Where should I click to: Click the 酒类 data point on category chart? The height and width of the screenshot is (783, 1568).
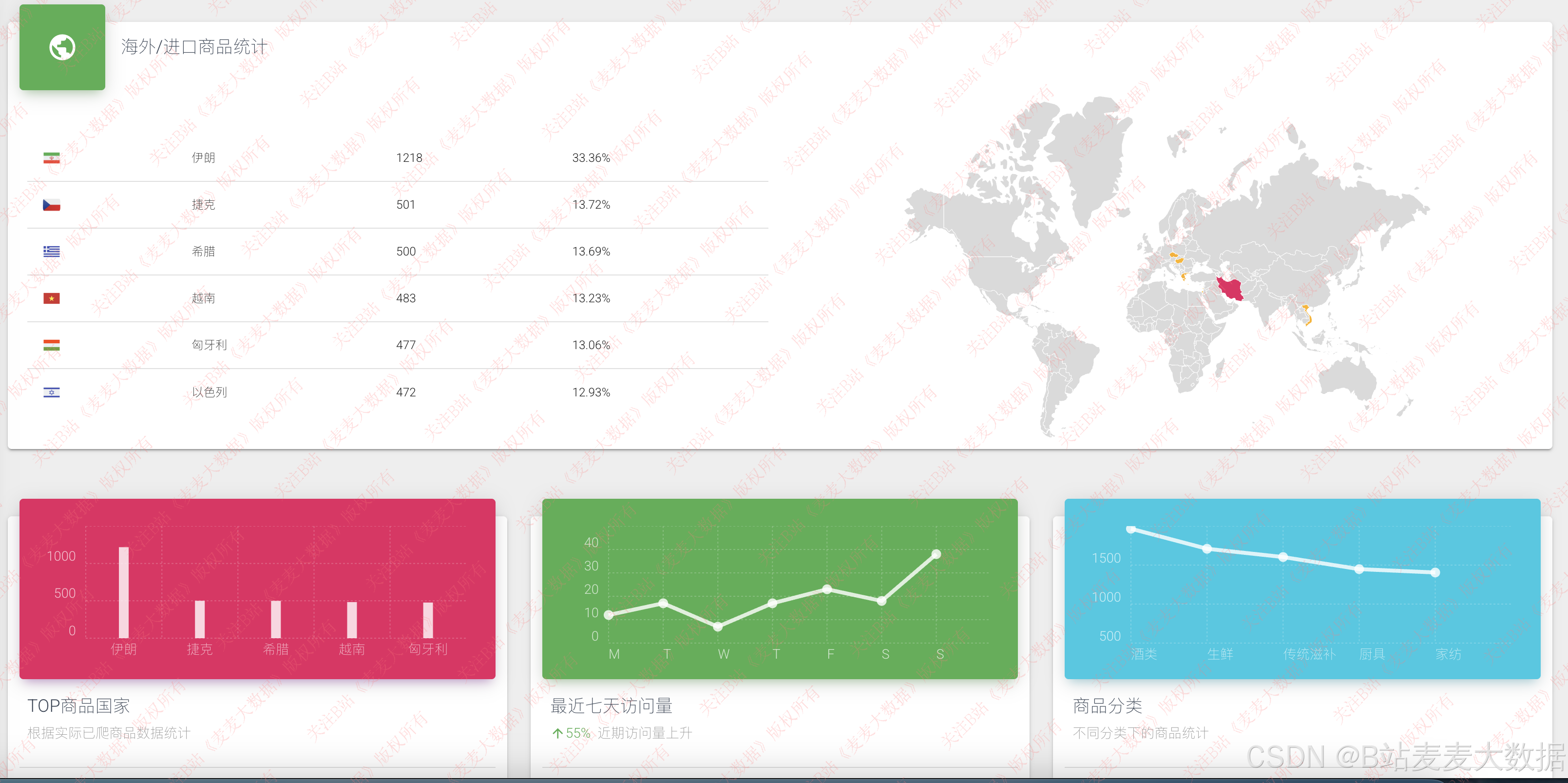(1131, 529)
